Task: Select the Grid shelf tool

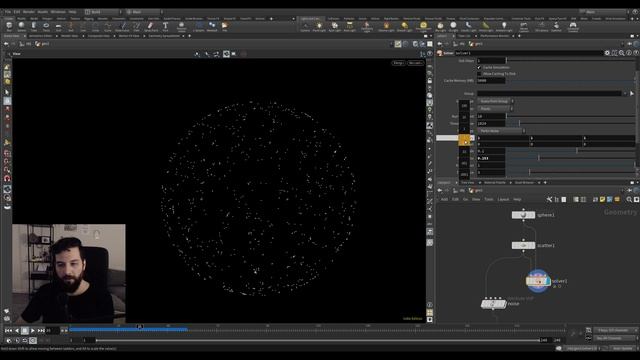Action: click(58, 27)
